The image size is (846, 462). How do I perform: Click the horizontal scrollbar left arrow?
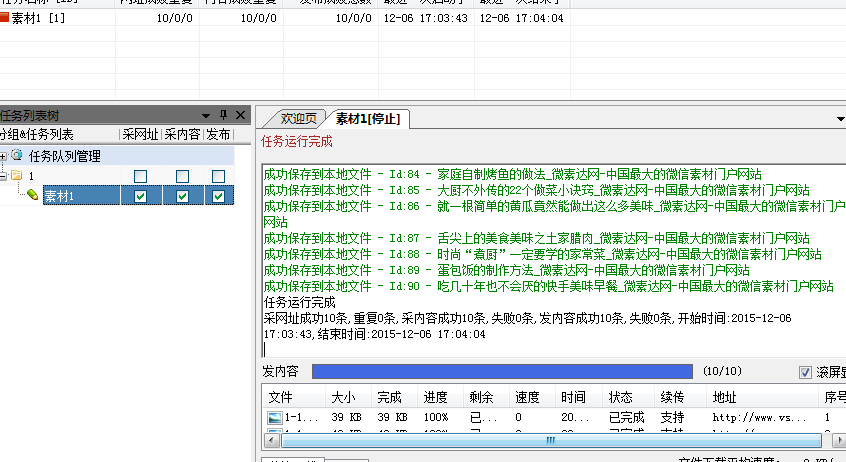(x=272, y=440)
